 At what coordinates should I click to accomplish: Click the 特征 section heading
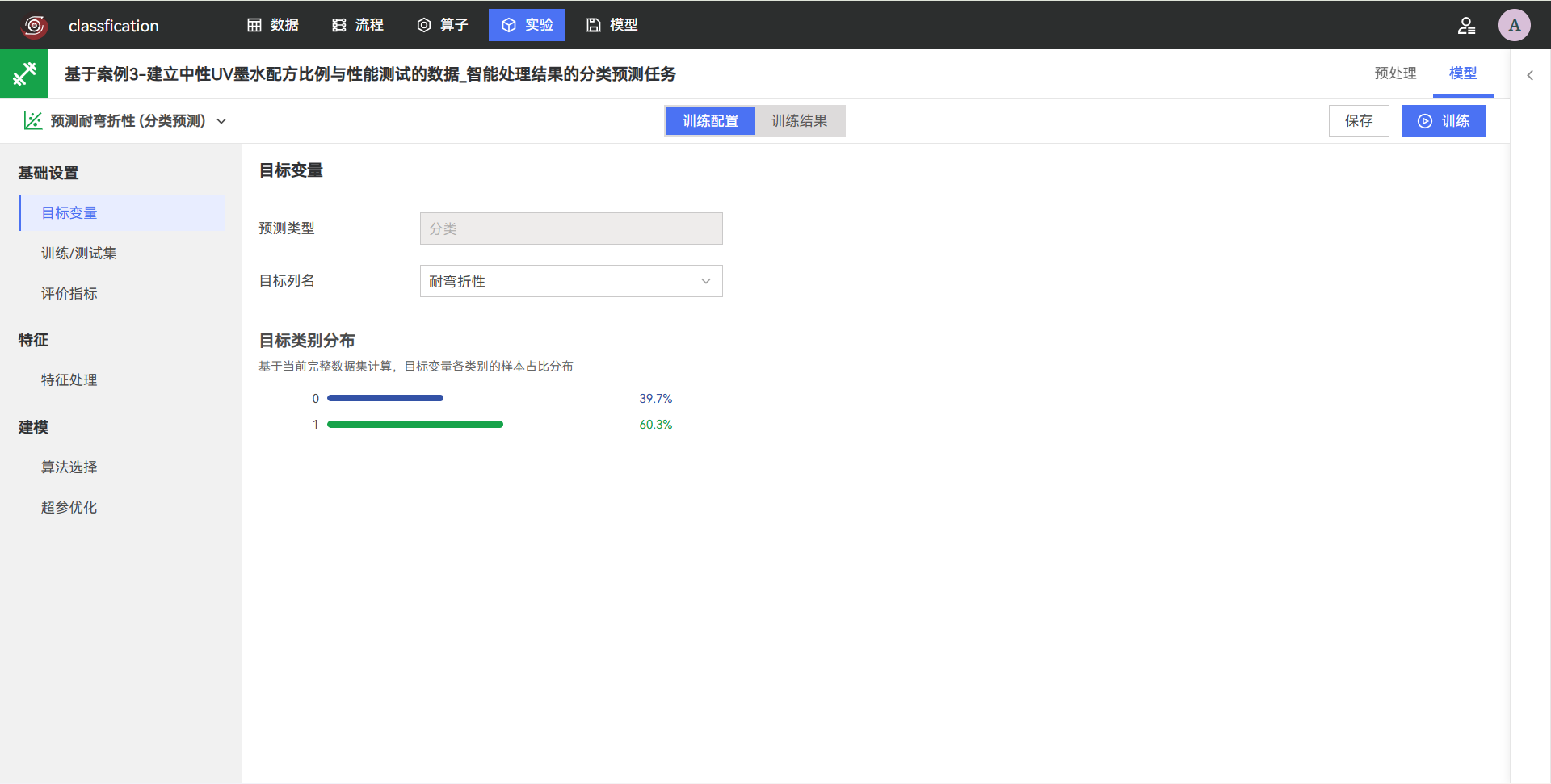(x=33, y=341)
